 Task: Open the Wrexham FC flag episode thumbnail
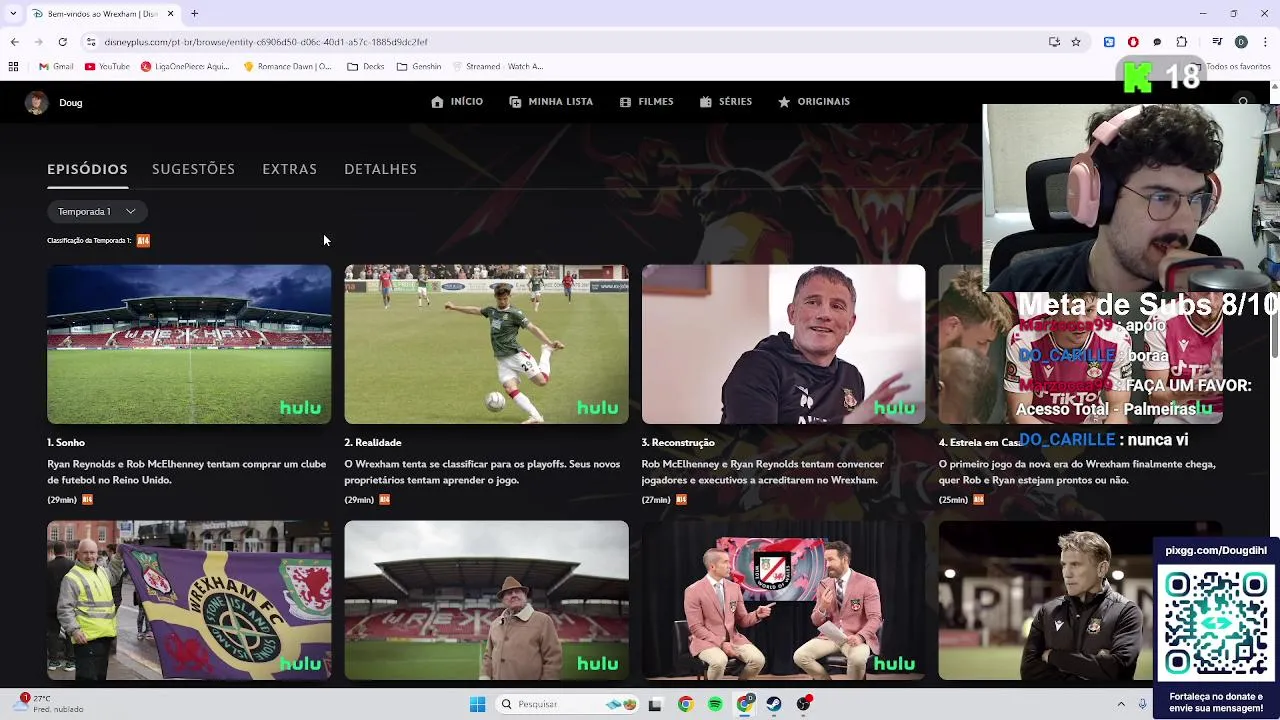click(x=189, y=600)
